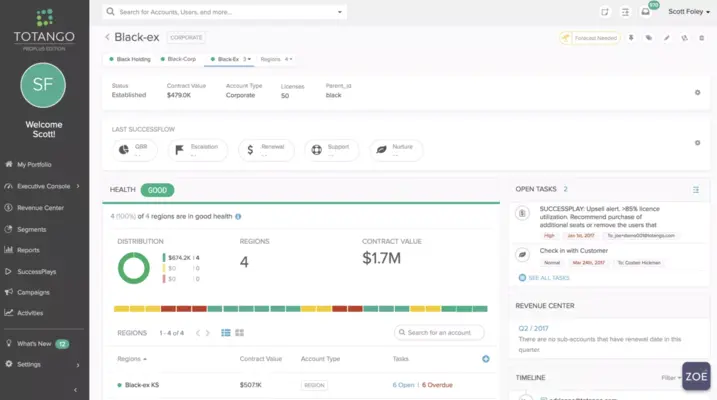Open the Regions 4 dropdown

pos(276,59)
